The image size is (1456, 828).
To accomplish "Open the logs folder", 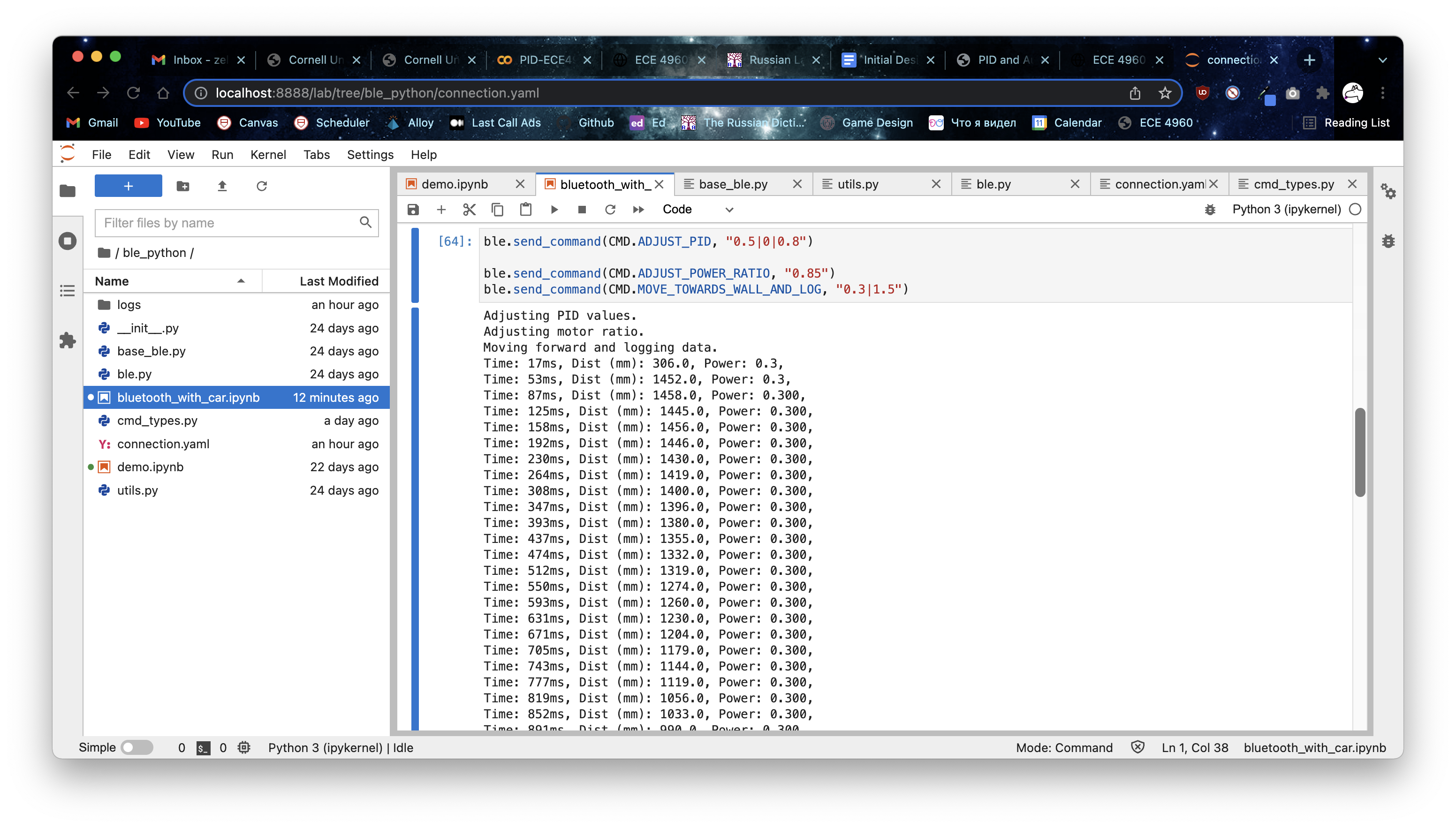I will (237, 305).
